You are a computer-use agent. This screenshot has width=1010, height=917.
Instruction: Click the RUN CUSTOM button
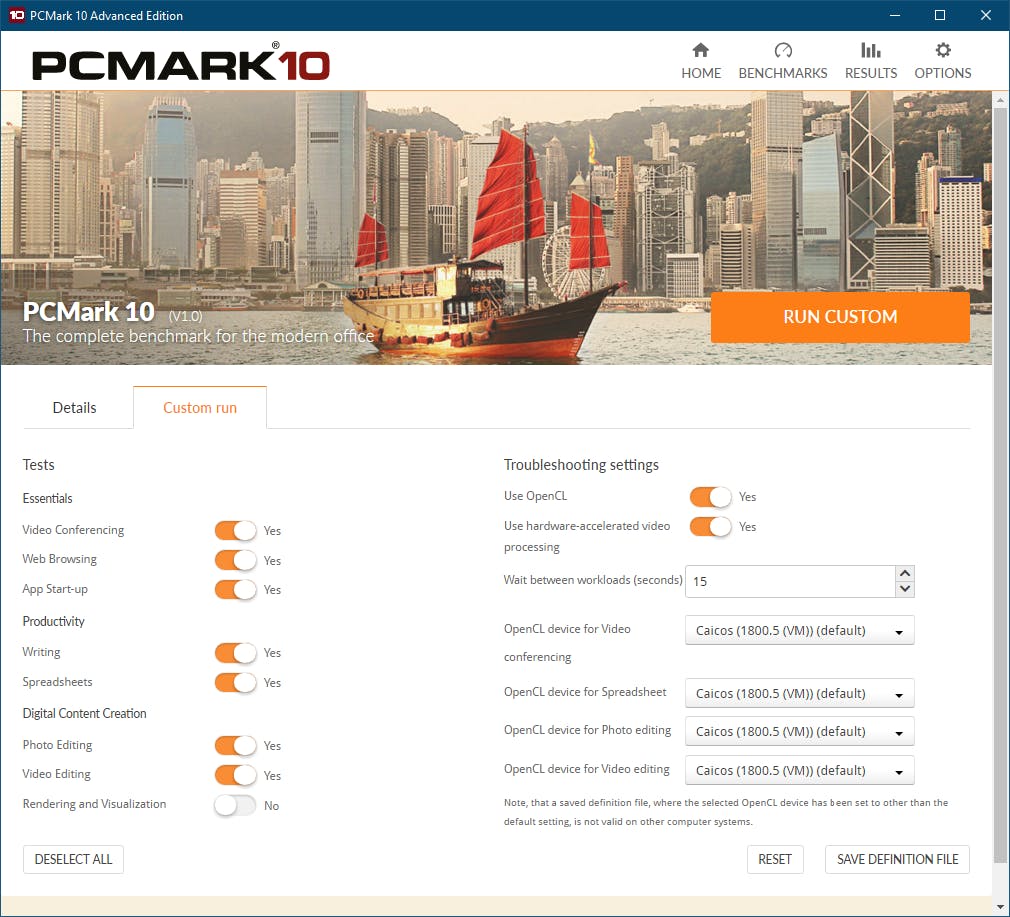(x=840, y=317)
